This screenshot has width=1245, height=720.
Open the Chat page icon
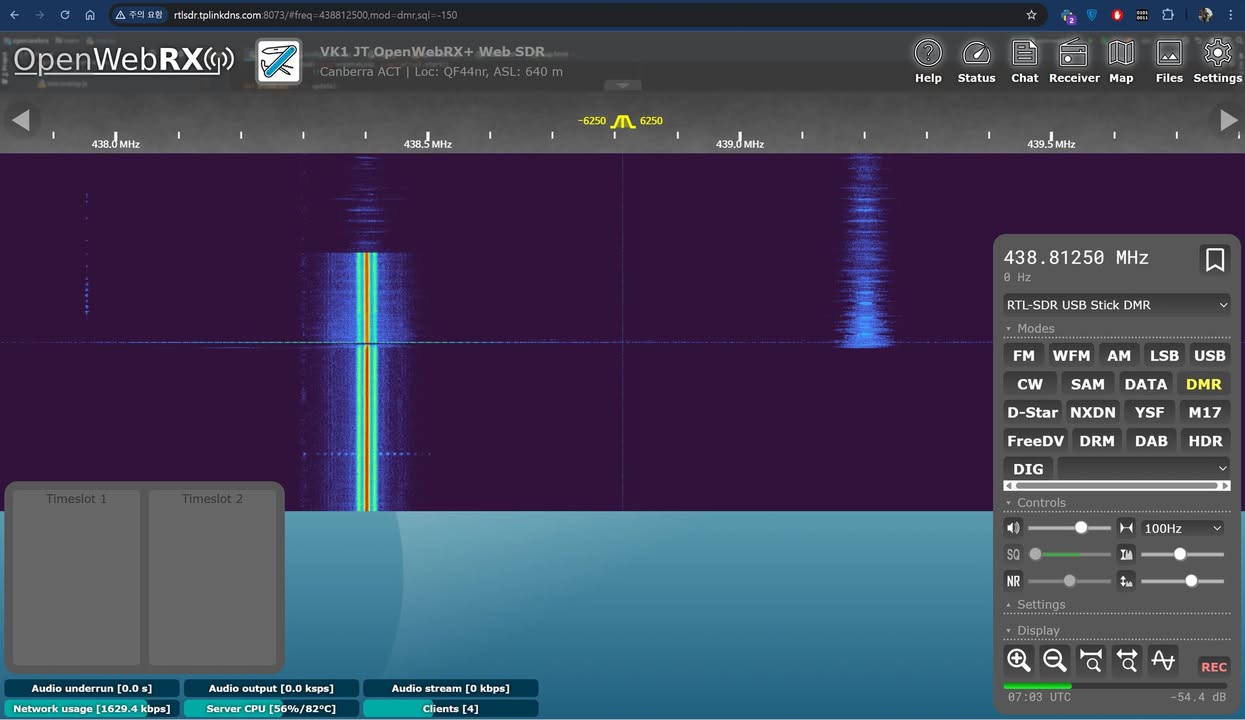tap(1023, 59)
